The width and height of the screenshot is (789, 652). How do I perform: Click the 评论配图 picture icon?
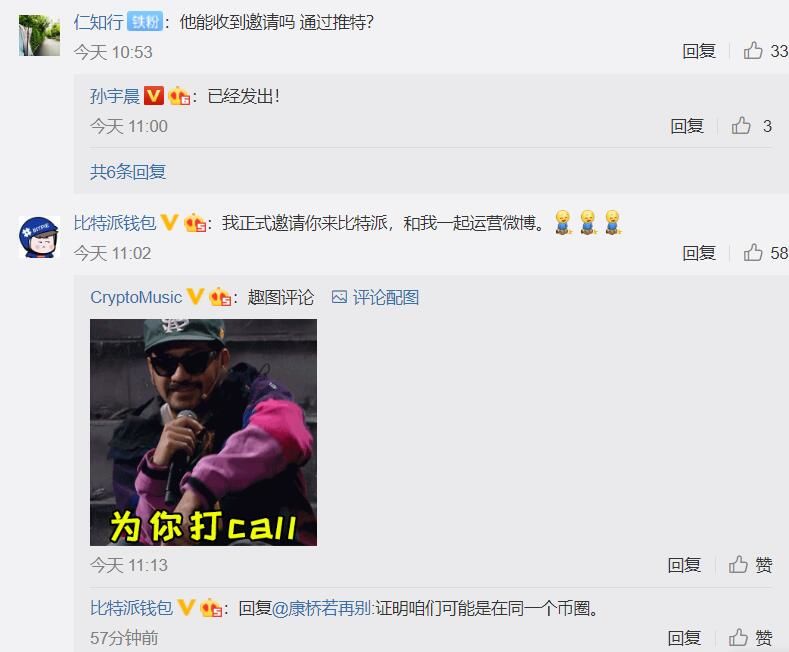tap(339, 297)
